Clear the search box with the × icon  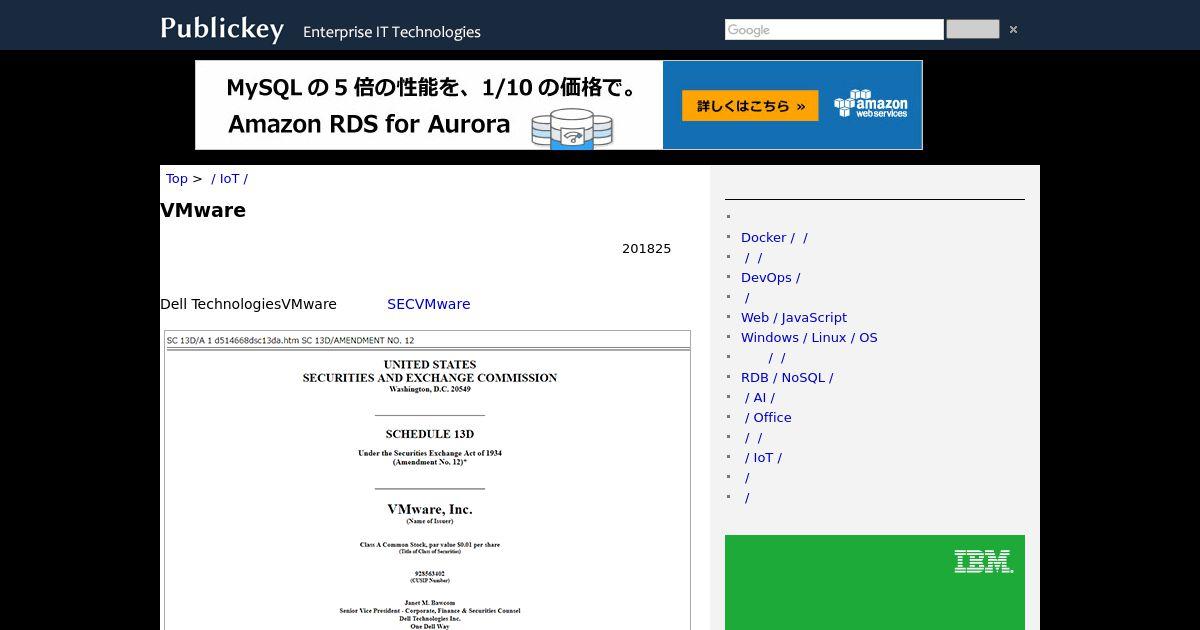[x=1013, y=30]
